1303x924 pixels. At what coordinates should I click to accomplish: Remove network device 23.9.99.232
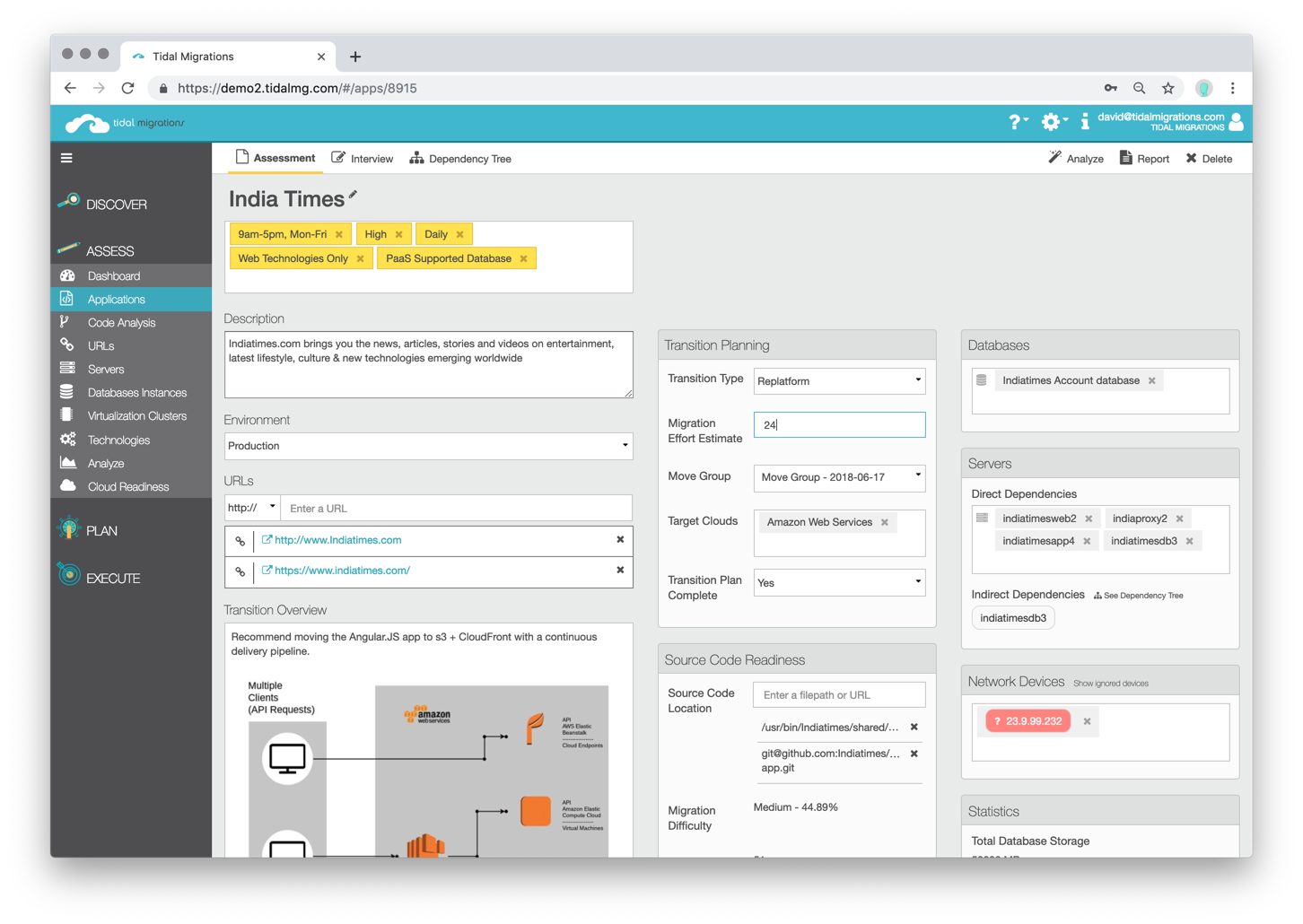point(1087,721)
